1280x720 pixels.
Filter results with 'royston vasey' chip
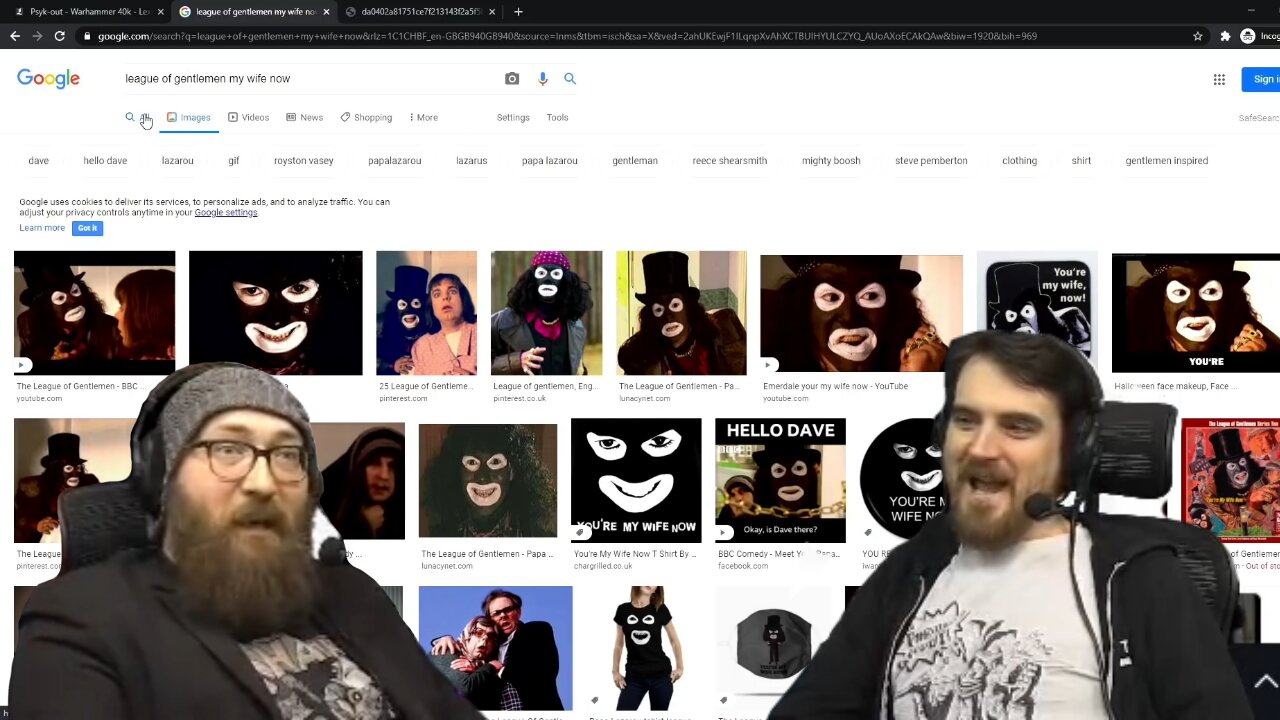pos(304,161)
